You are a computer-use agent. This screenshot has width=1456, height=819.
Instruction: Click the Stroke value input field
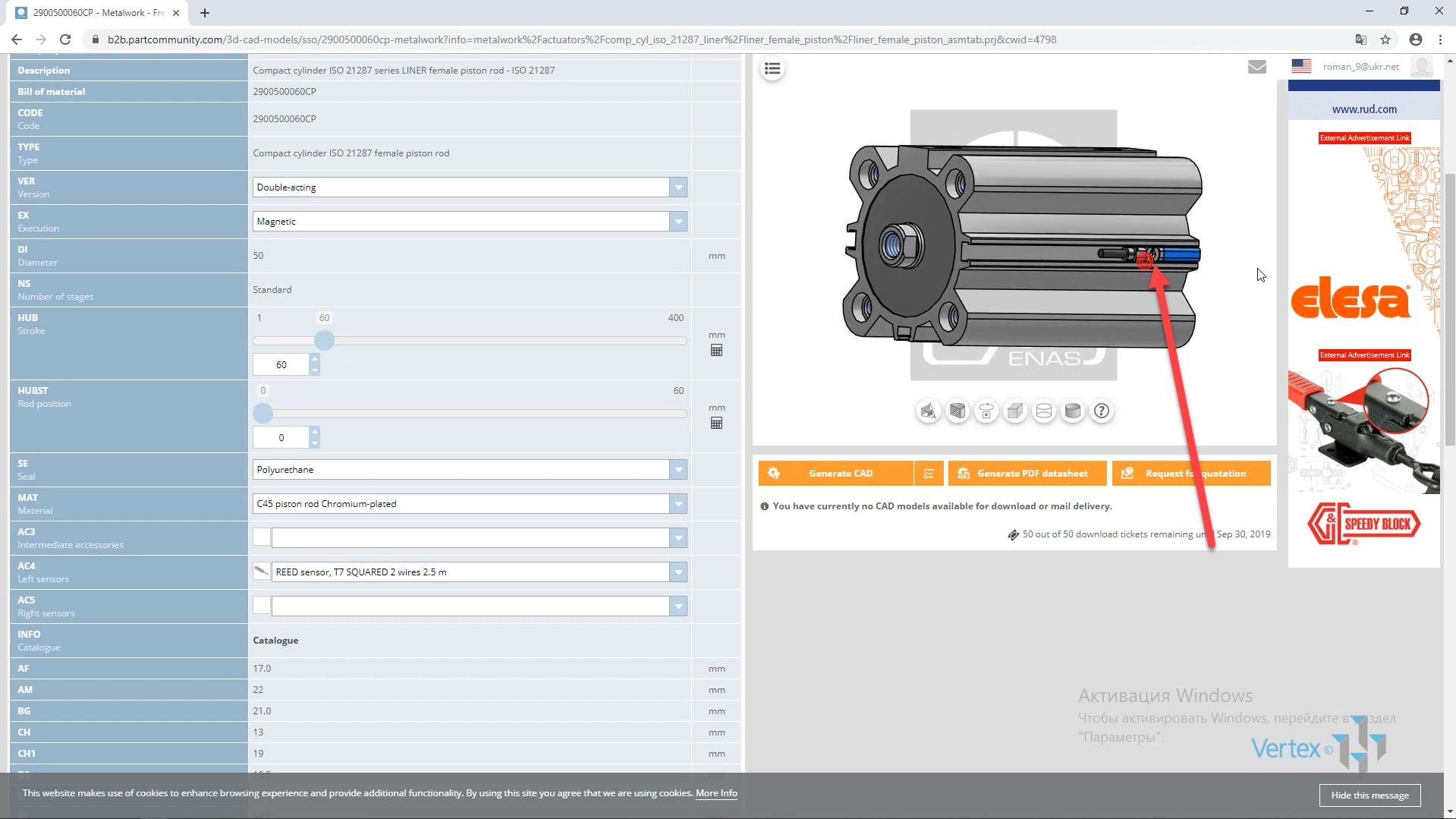[x=281, y=365]
